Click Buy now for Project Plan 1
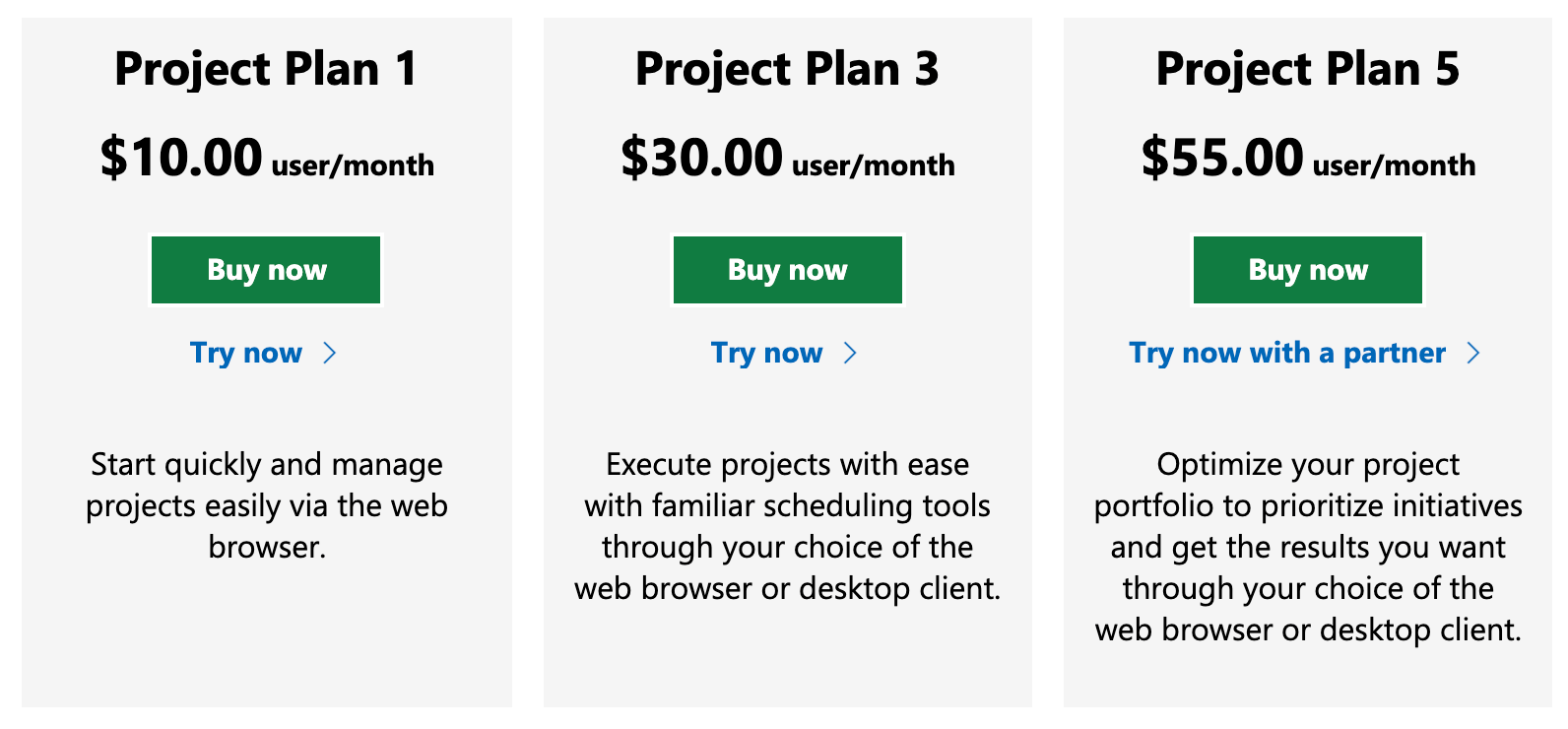The width and height of the screenshot is (1568, 729). (x=265, y=269)
